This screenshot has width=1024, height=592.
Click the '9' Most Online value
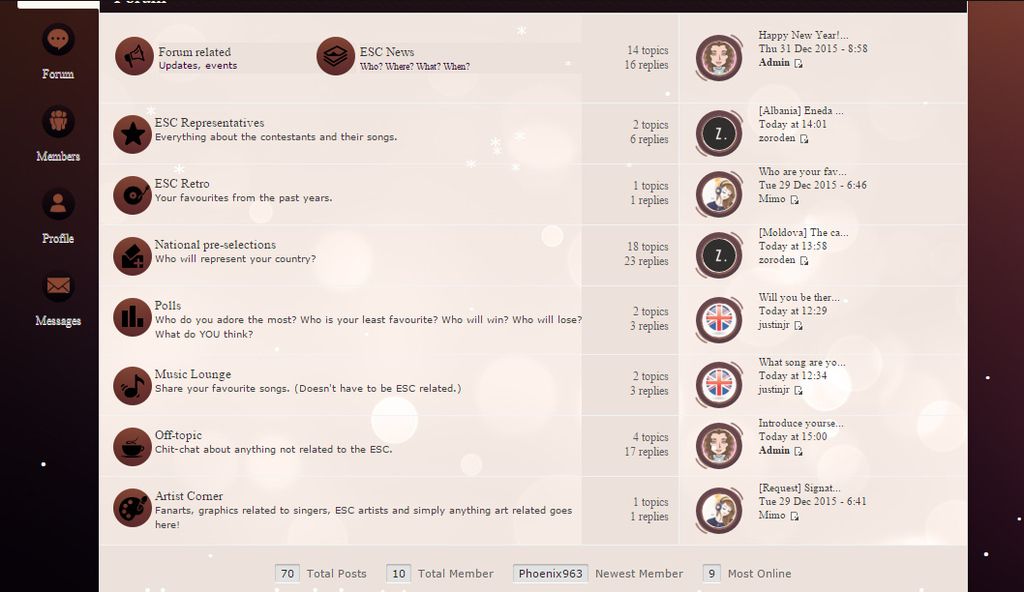712,573
